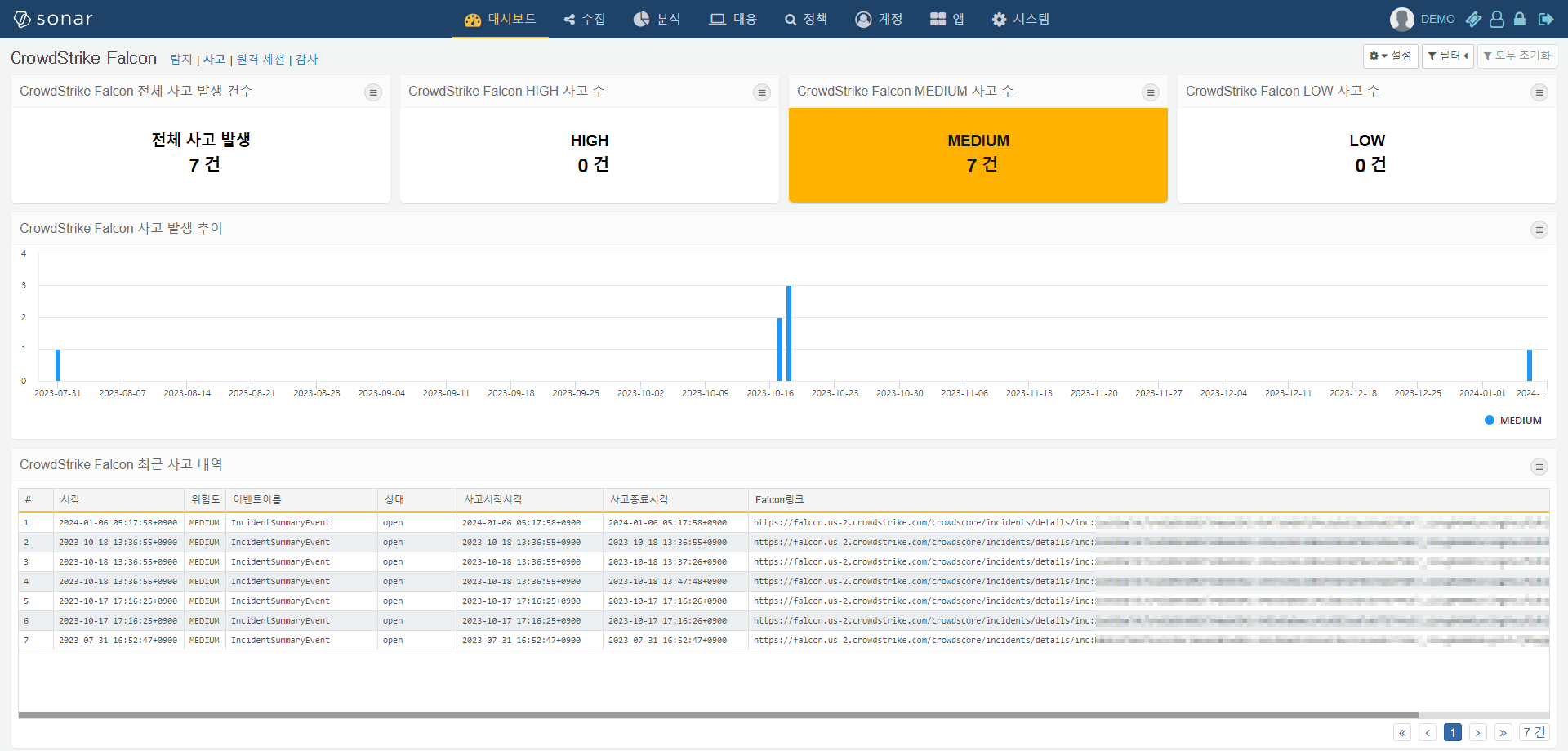The height and width of the screenshot is (751, 1568).
Task: Click the DEMO user avatar
Action: click(x=1402, y=19)
